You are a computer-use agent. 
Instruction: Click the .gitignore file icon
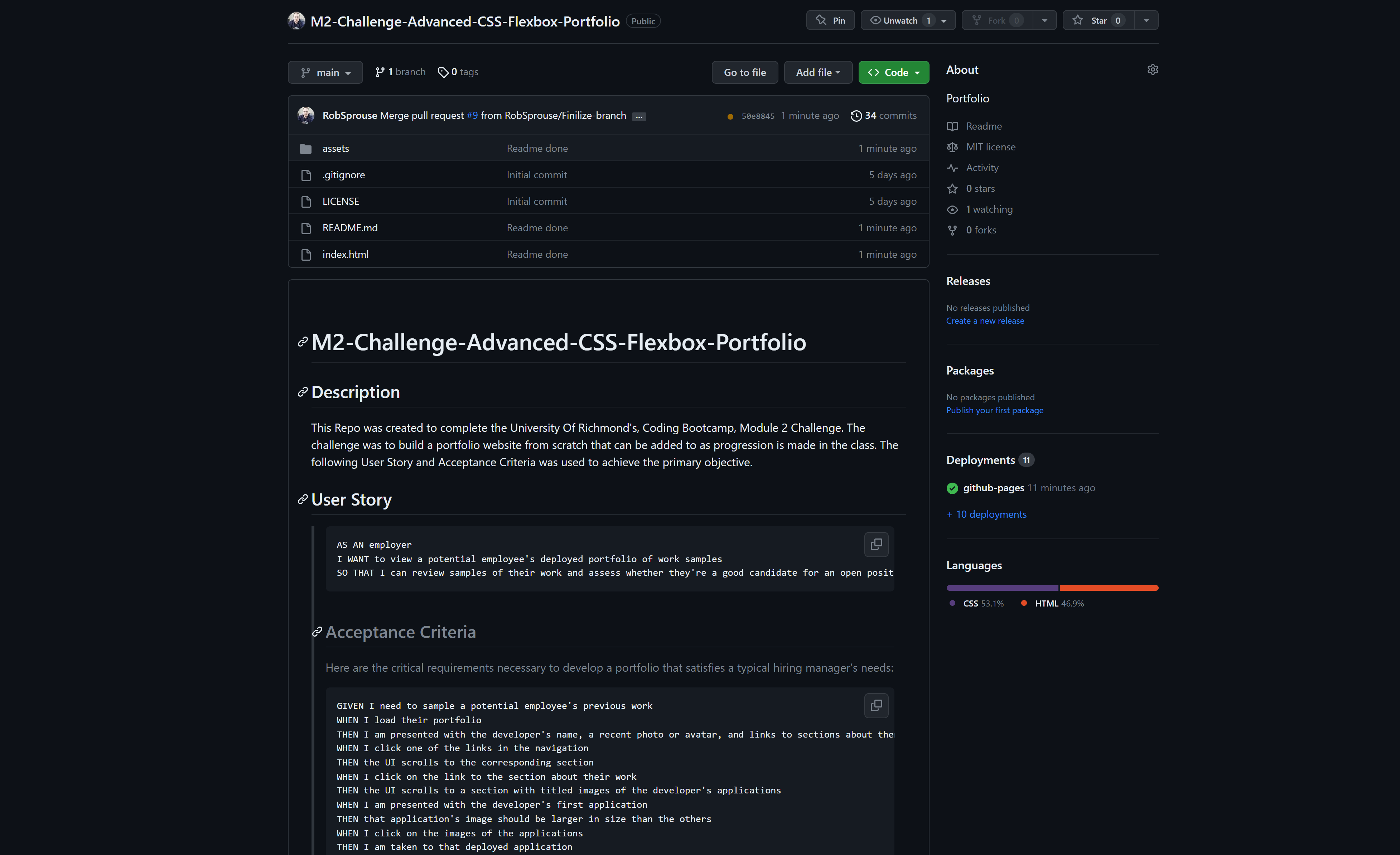pyautogui.click(x=306, y=175)
